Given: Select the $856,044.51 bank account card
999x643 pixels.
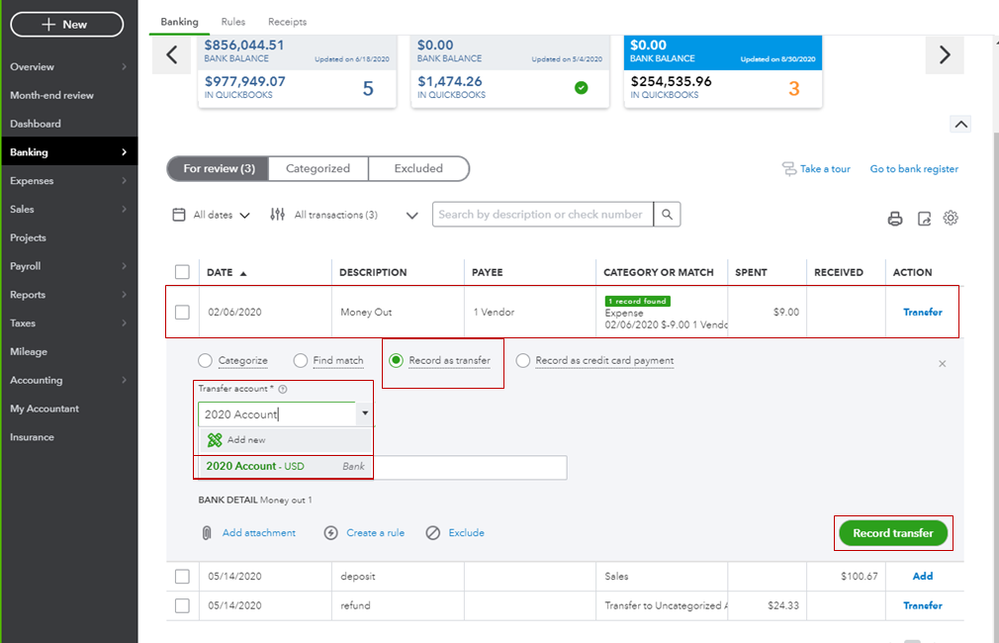Looking at the screenshot, I should 297,71.
